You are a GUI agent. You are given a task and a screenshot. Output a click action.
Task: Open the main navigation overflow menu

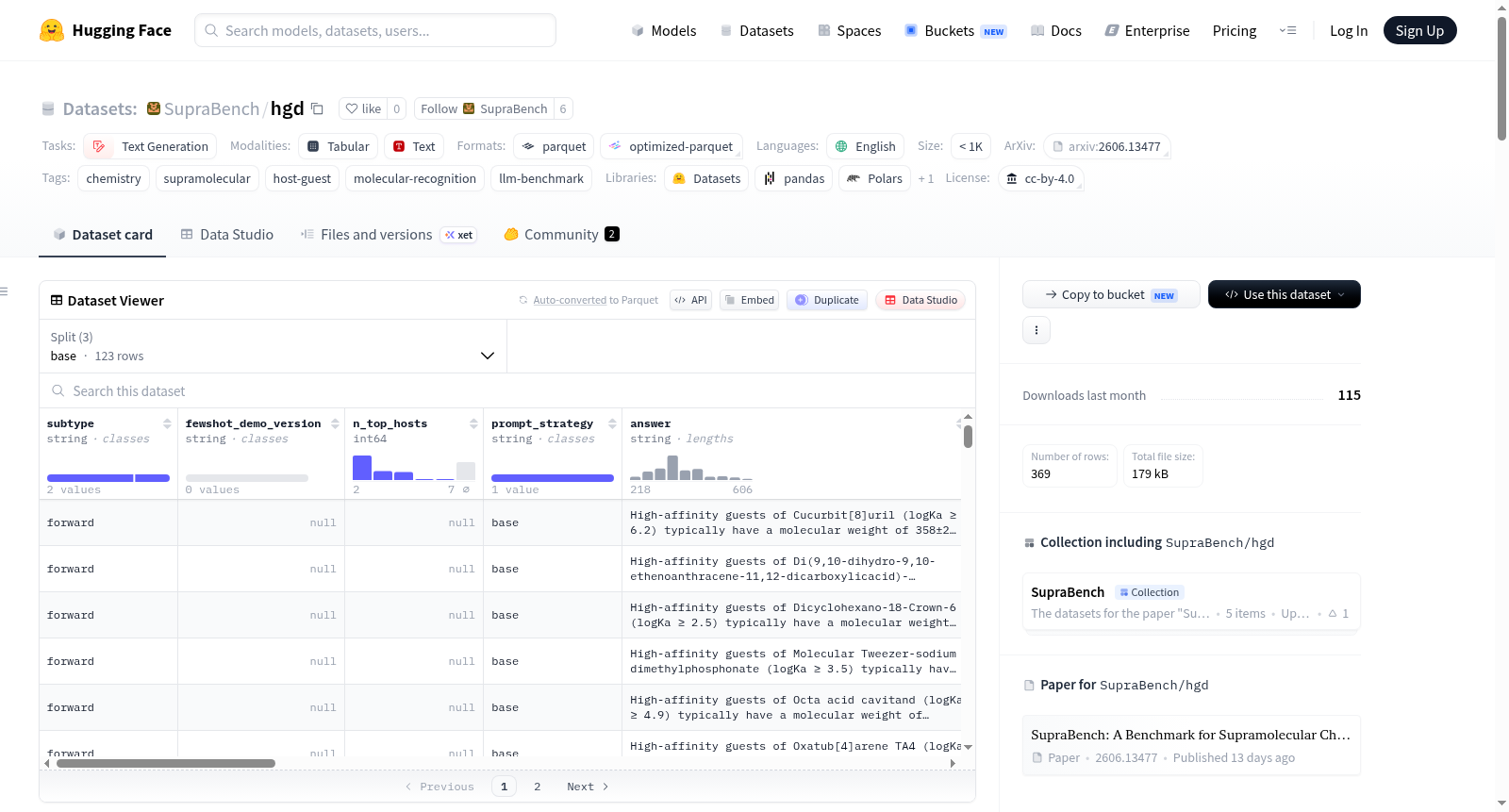click(1287, 30)
